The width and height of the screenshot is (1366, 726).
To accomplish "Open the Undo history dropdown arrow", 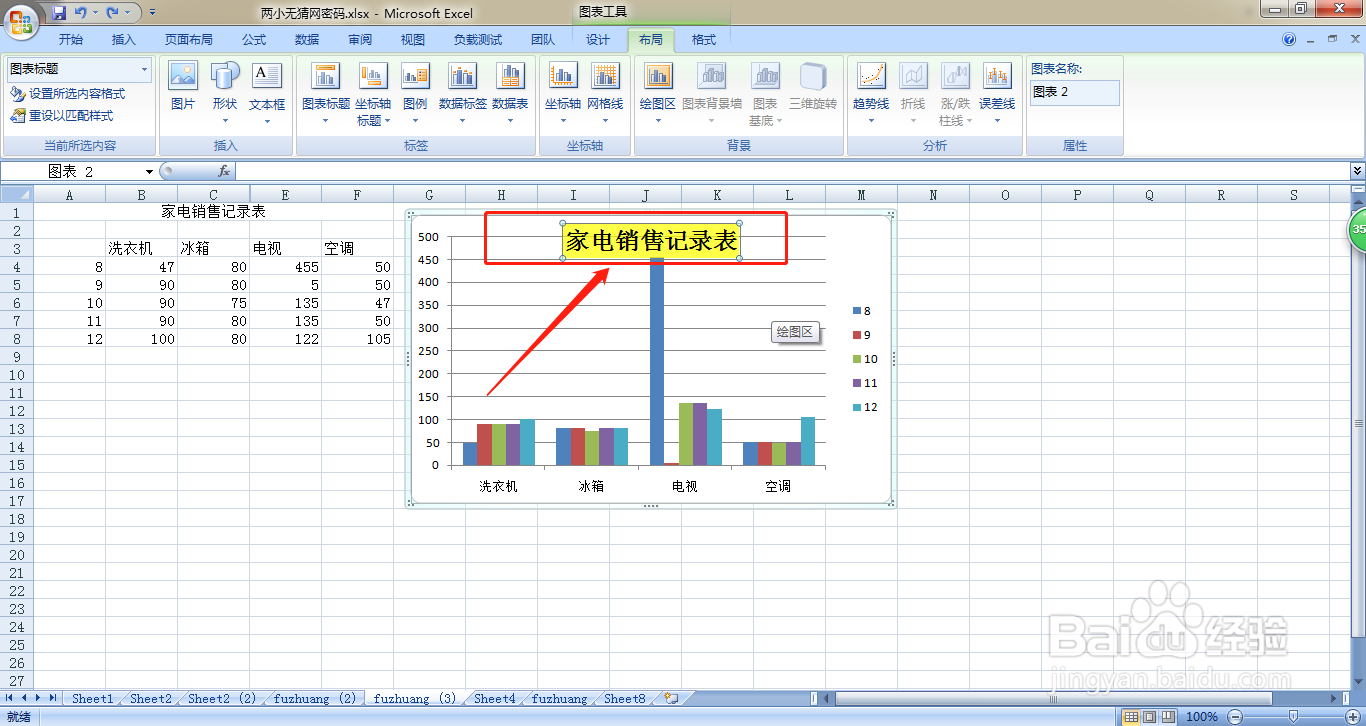I will [95, 13].
